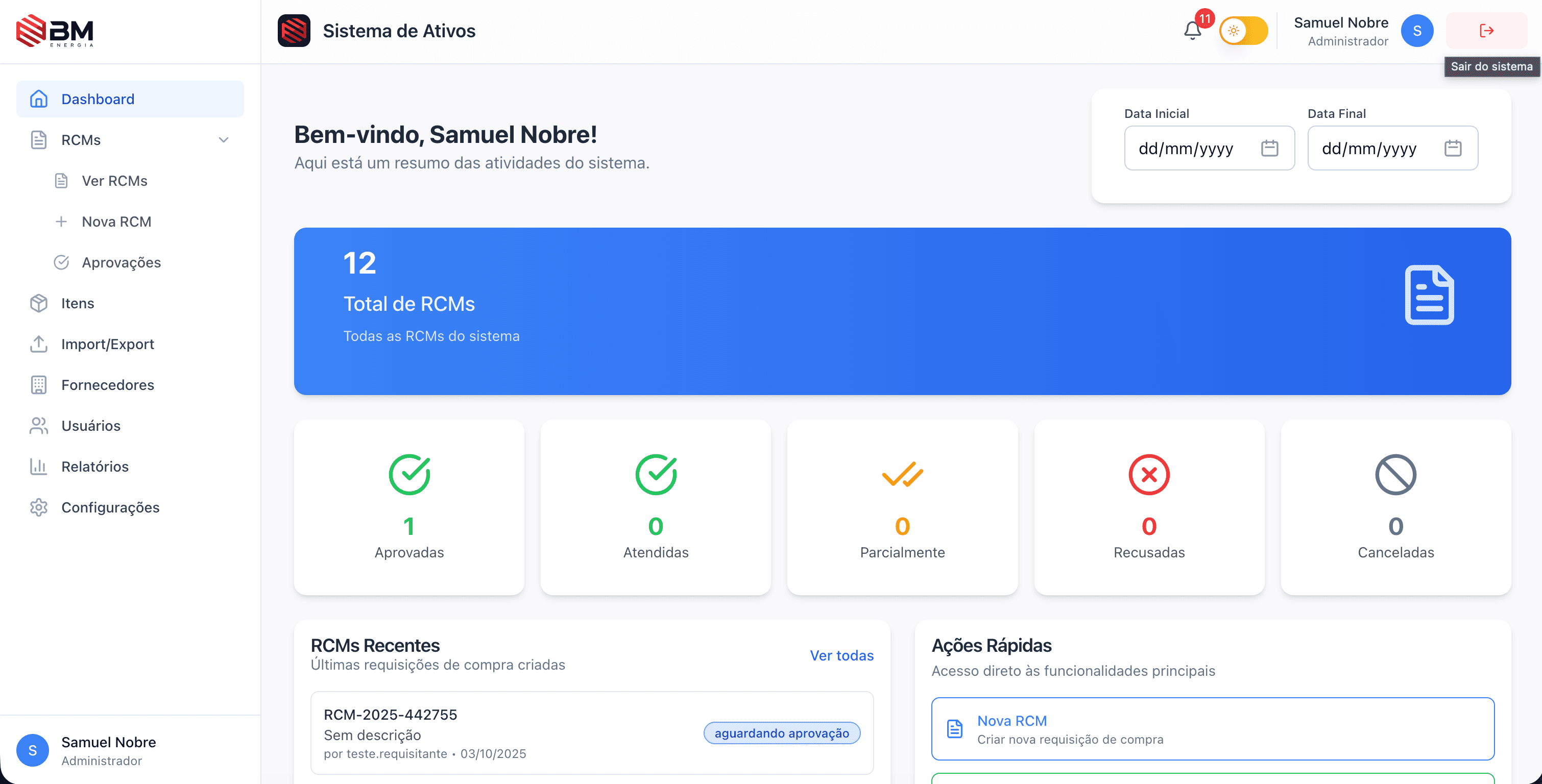Select Nova RCM in the sidebar

point(116,222)
